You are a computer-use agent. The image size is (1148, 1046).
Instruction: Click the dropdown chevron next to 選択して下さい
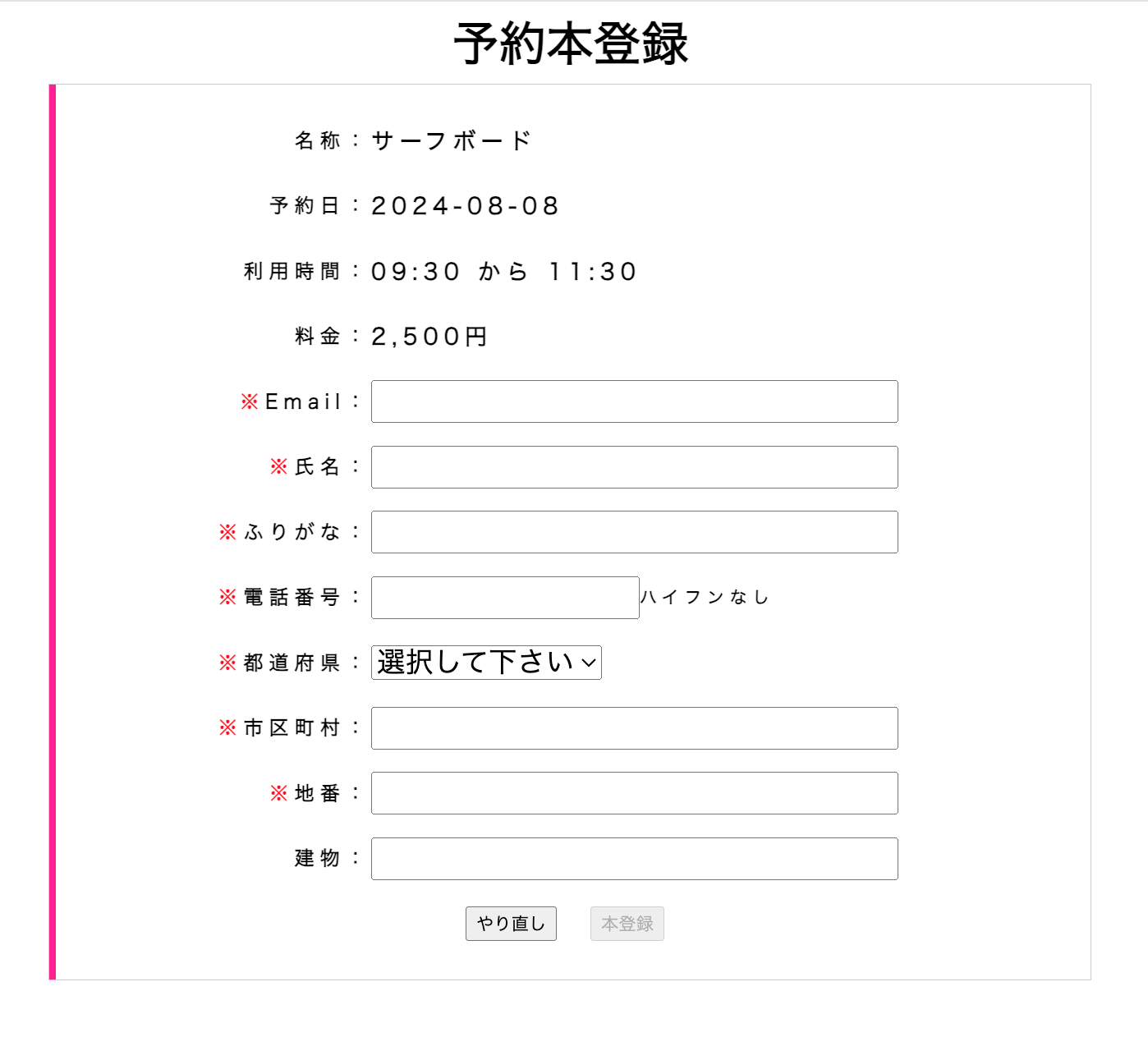[x=588, y=662]
